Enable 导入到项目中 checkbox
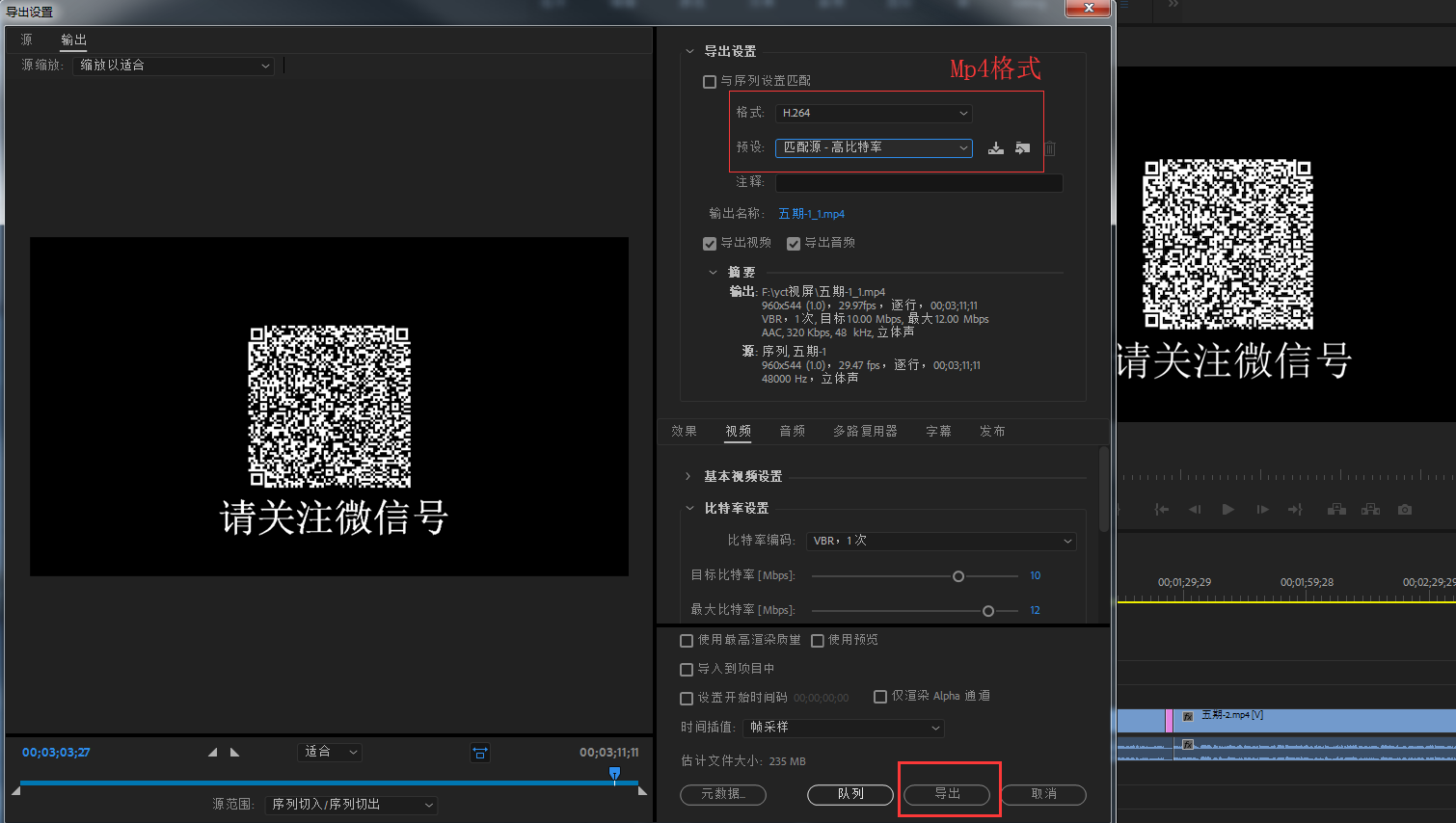1456x823 pixels. [687, 670]
